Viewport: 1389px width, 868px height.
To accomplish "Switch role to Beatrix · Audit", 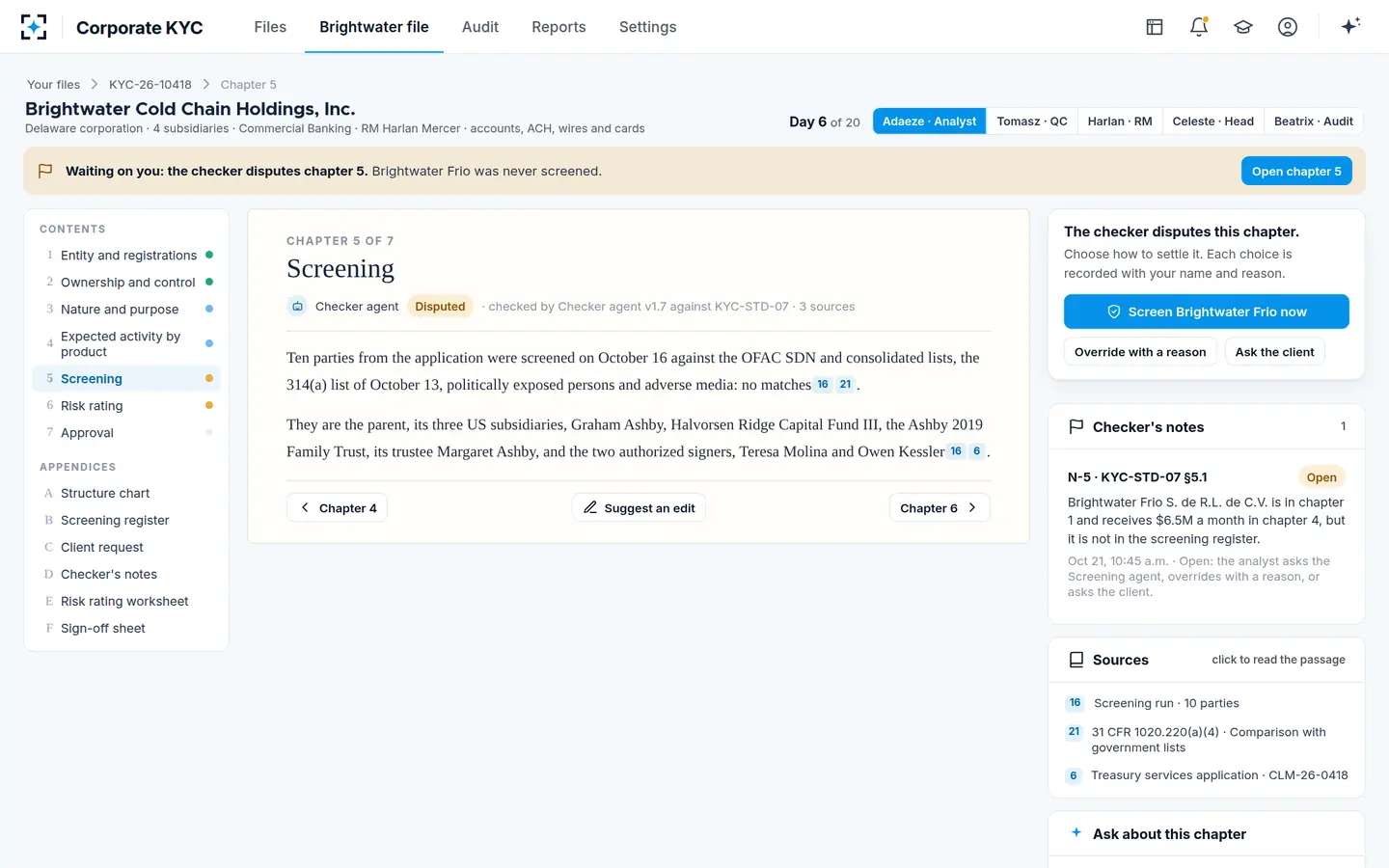I will point(1314,122).
